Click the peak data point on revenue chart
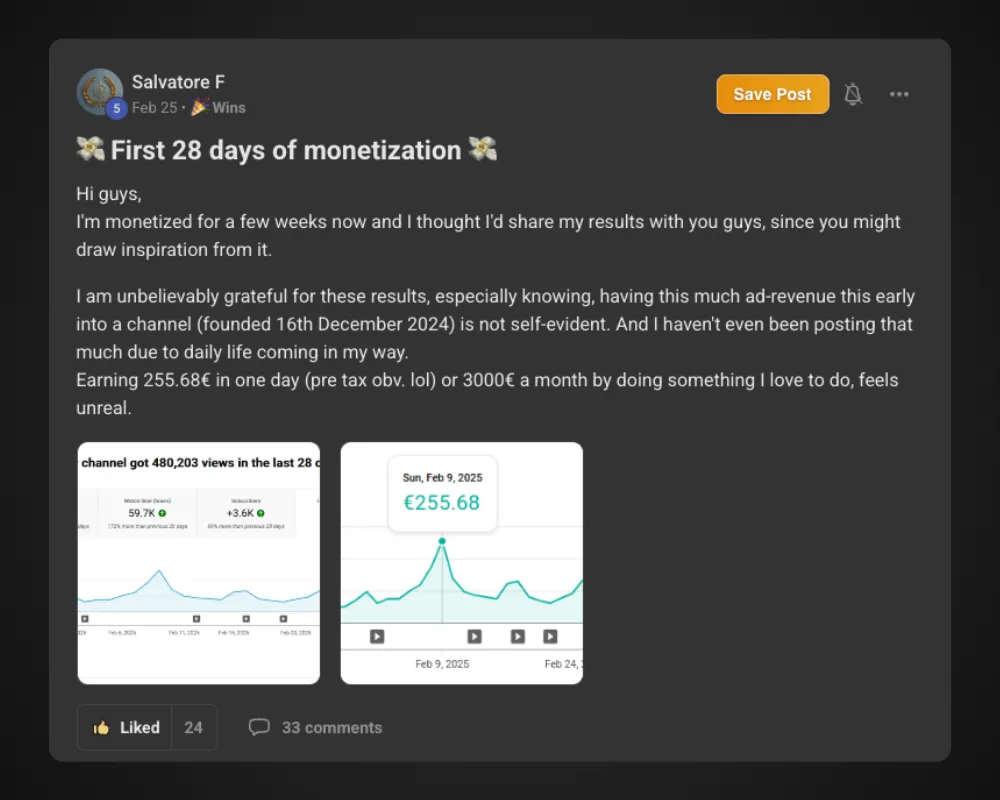This screenshot has width=1000, height=800. 441,541
